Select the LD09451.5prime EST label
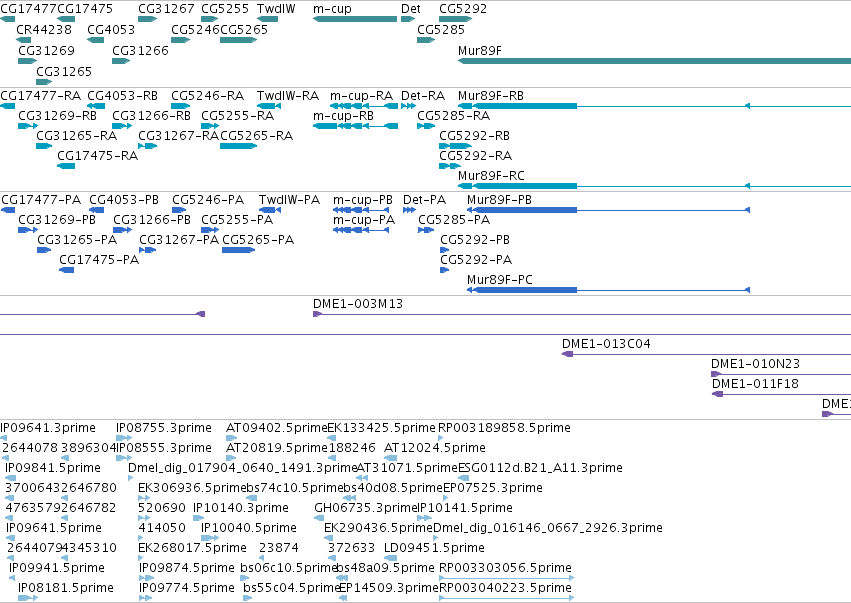851x603 pixels. tap(435, 548)
